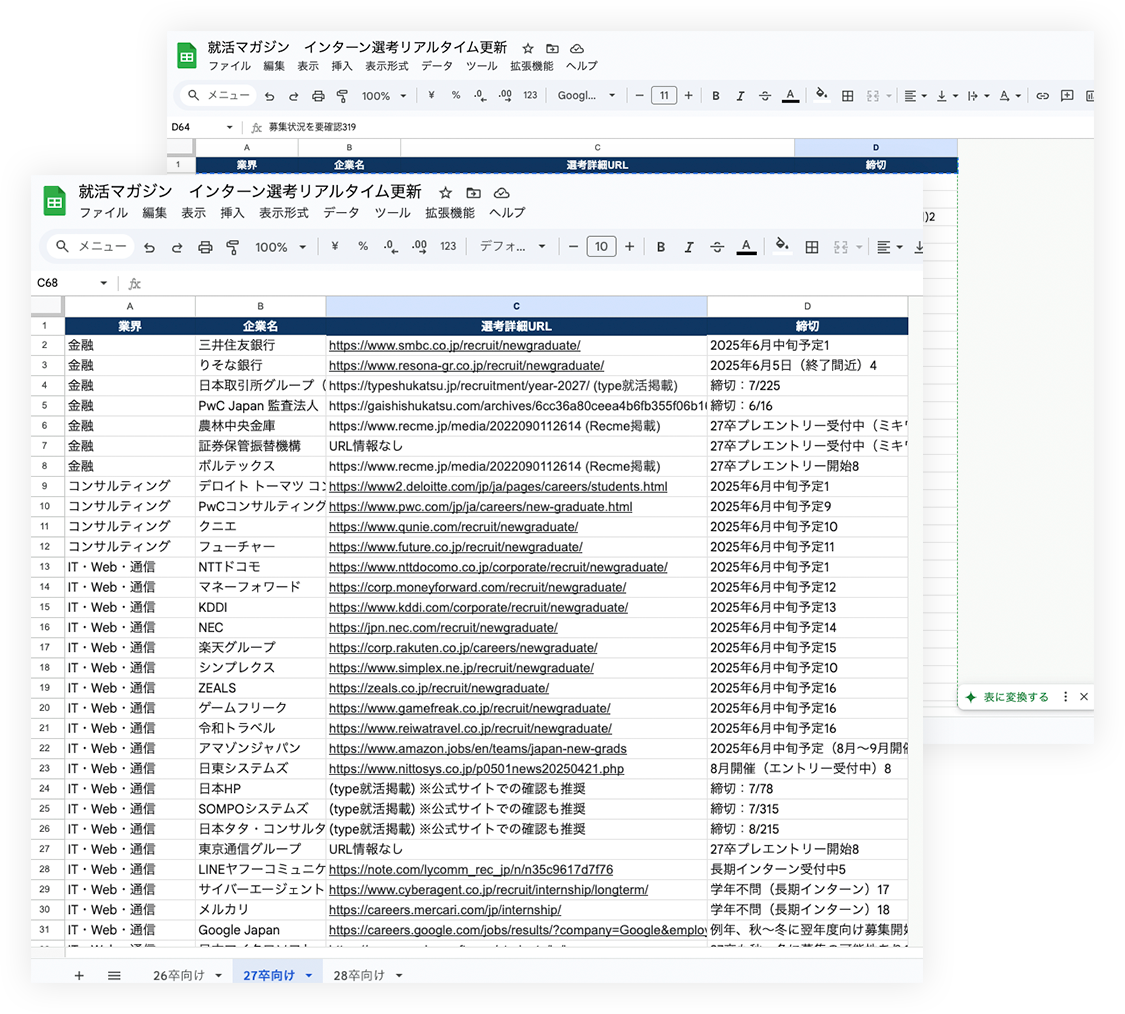Open the 100% zoom dropdown in front window
The height and width of the screenshot is (1014, 1125).
[x=281, y=247]
